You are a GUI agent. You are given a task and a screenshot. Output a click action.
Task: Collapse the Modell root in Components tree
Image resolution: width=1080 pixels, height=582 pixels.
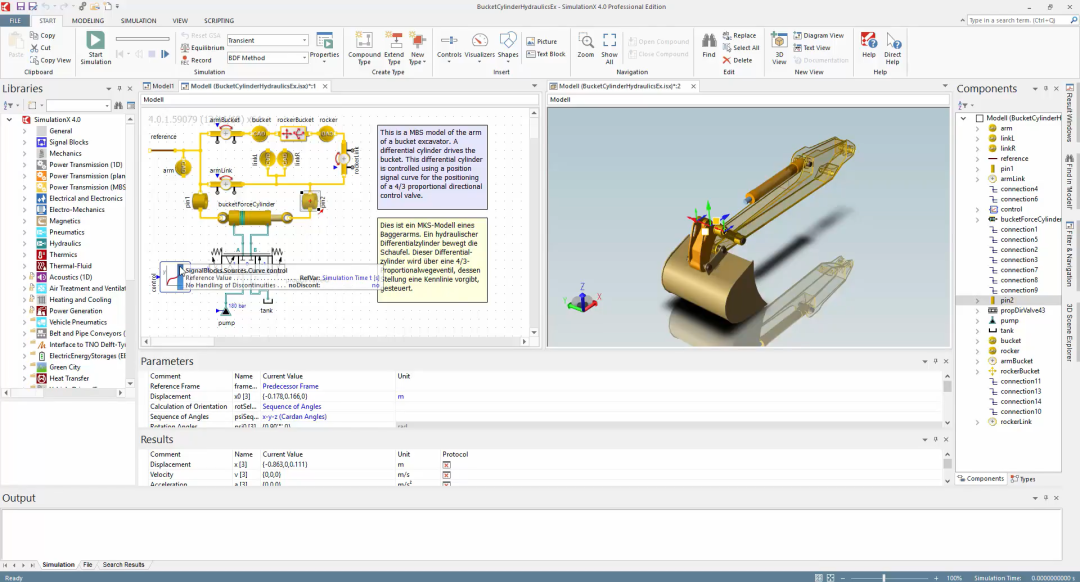click(964, 118)
